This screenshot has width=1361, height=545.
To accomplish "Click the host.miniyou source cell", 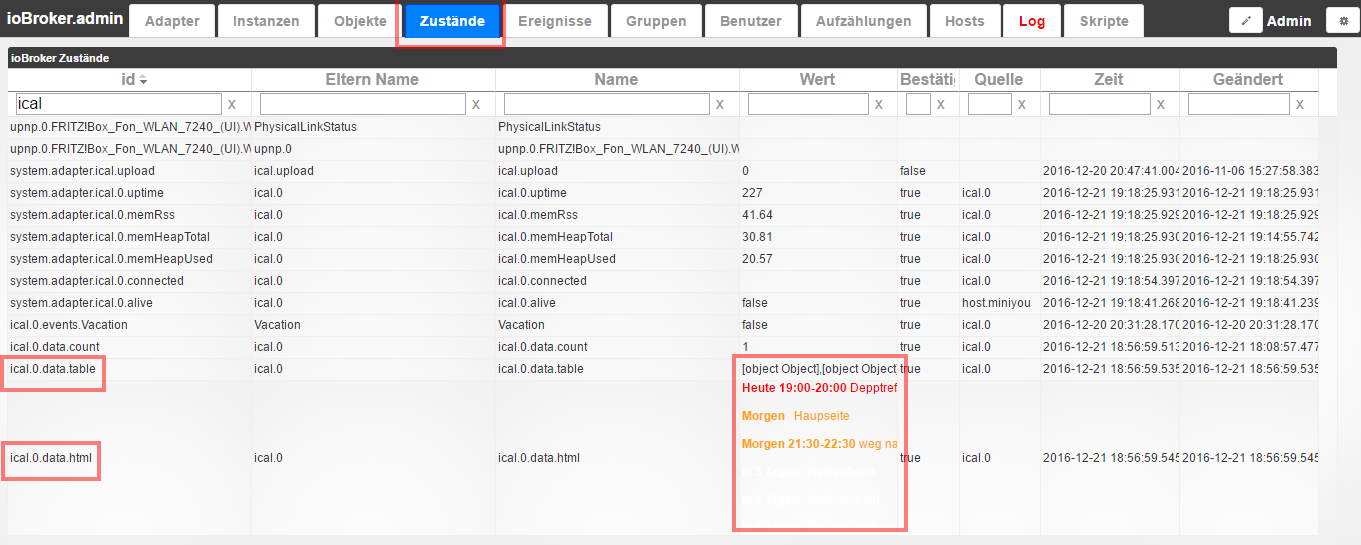I will coord(999,303).
